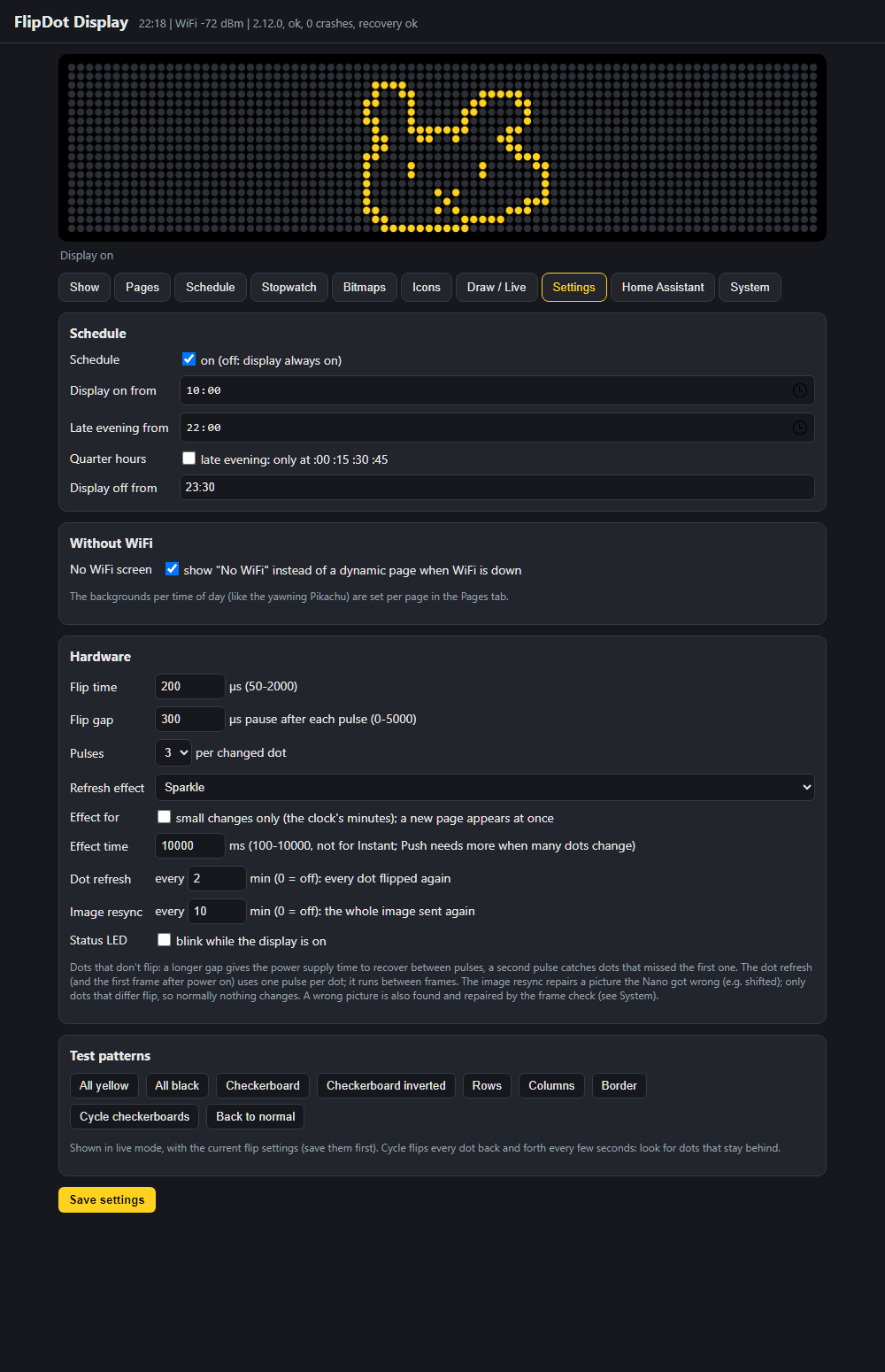The image size is (885, 1372).
Task: Show the Checkerboard test pattern
Action: (x=263, y=1086)
